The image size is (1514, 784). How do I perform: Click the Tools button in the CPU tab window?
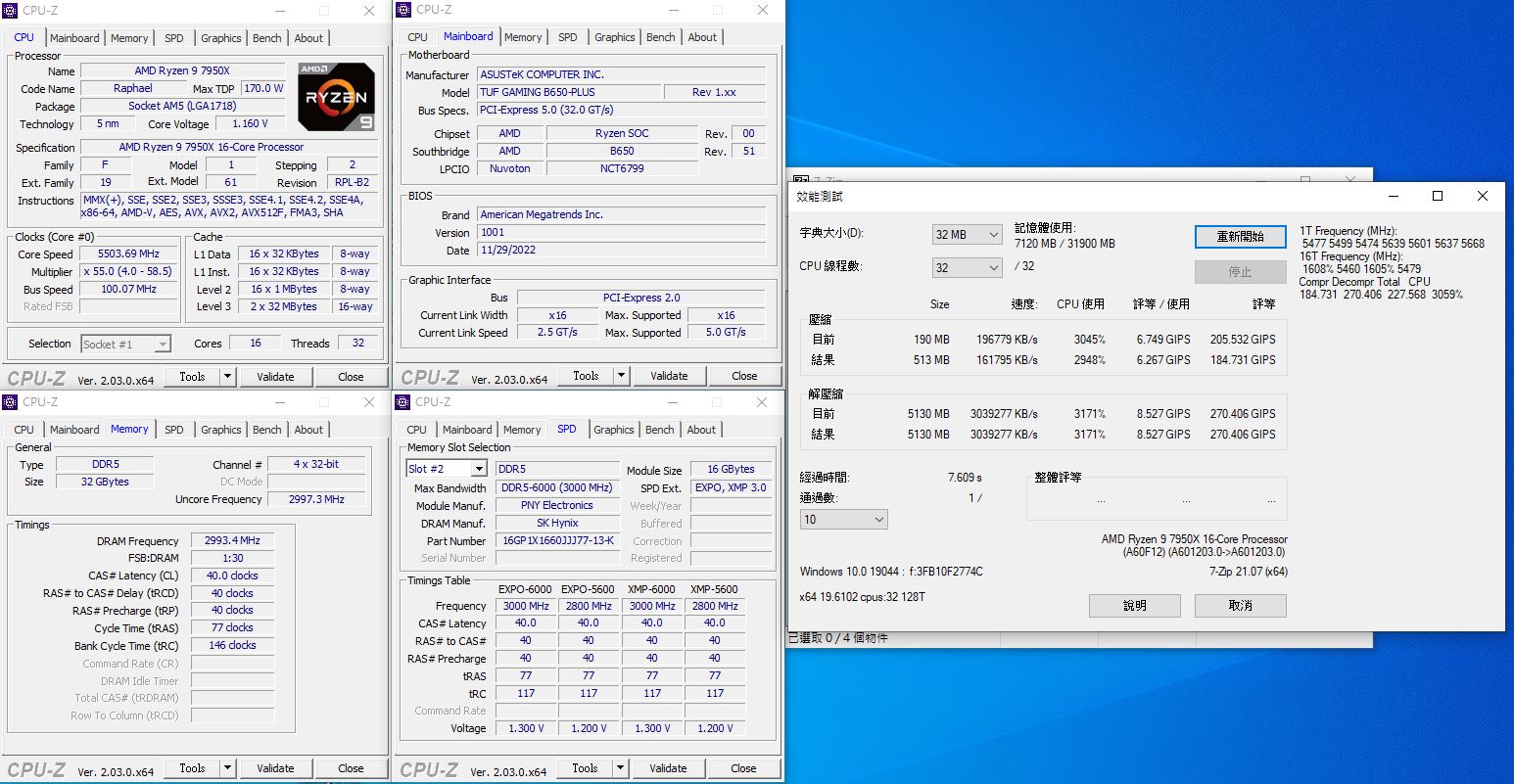tap(192, 377)
